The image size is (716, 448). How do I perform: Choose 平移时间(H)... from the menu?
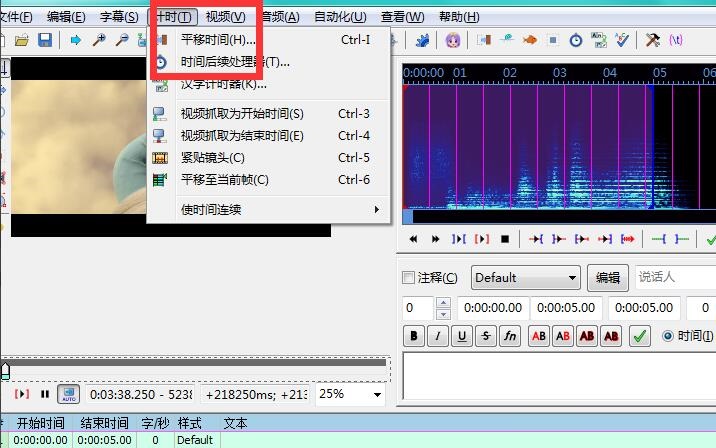point(268,40)
